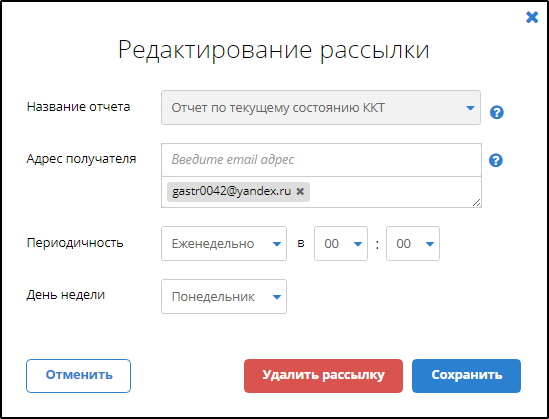549x419 pixels.
Task: Expand the Еженедельно periodicity dropdown
Action: [x=224, y=244]
